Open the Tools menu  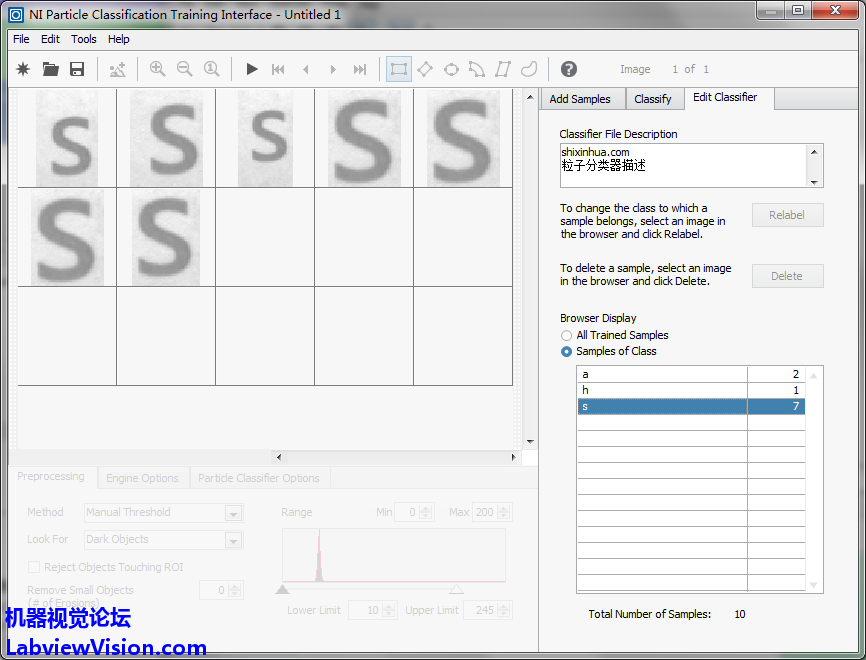(84, 39)
